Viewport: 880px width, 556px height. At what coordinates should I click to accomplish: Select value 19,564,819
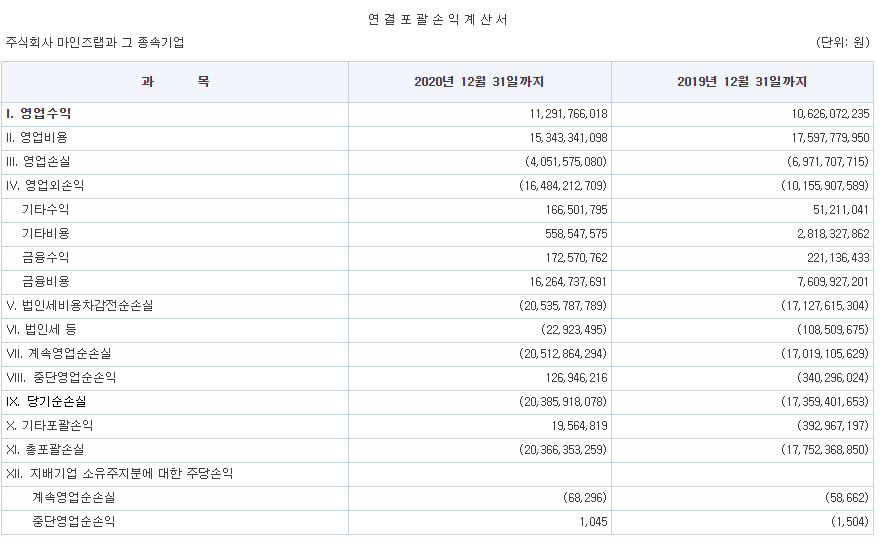580,426
